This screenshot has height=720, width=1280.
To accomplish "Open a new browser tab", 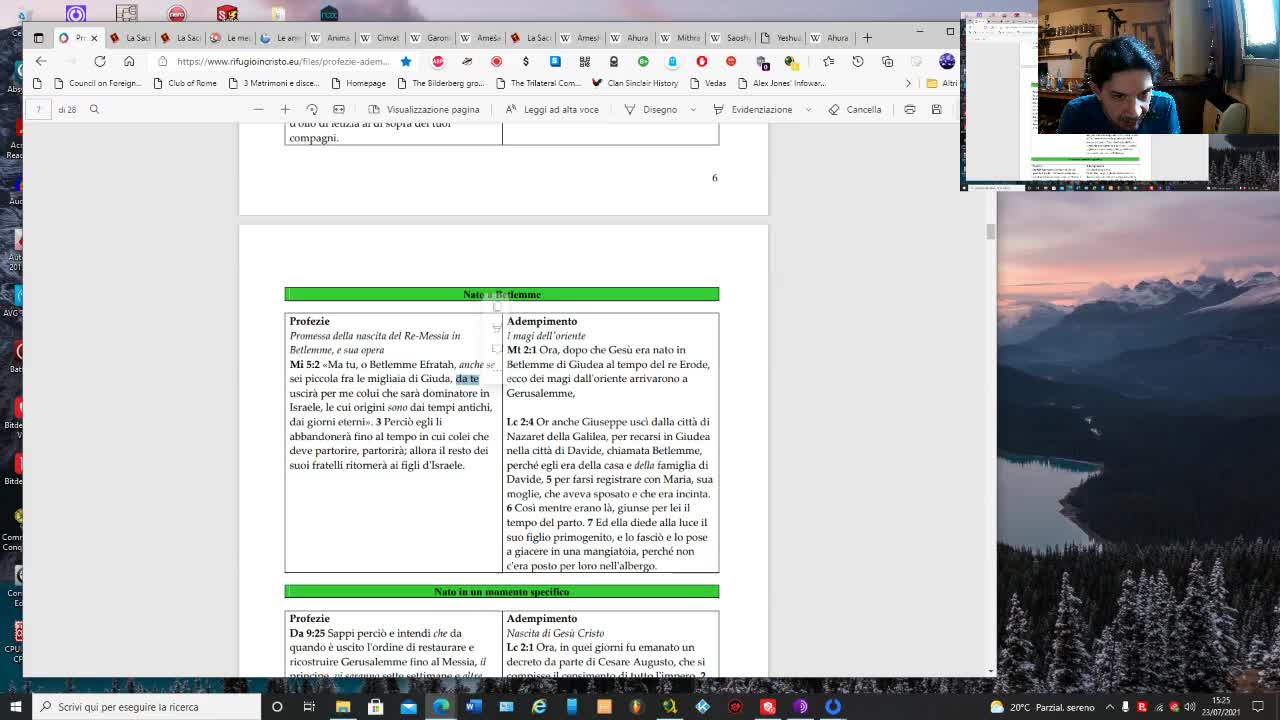I will (x=867, y=38).
